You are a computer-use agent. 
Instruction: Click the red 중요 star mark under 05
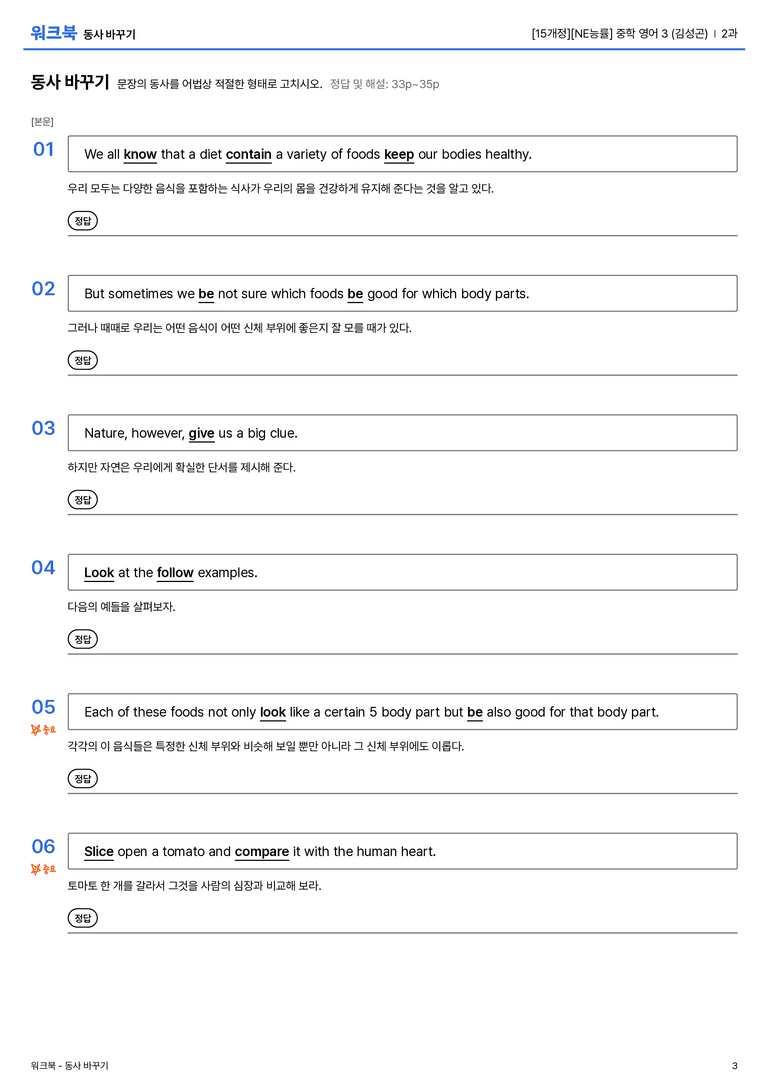pos(43,729)
